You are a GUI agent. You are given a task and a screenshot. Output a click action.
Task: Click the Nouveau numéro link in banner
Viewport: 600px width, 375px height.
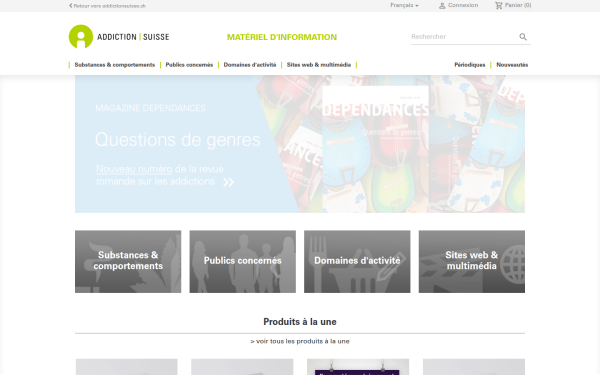[x=134, y=169]
